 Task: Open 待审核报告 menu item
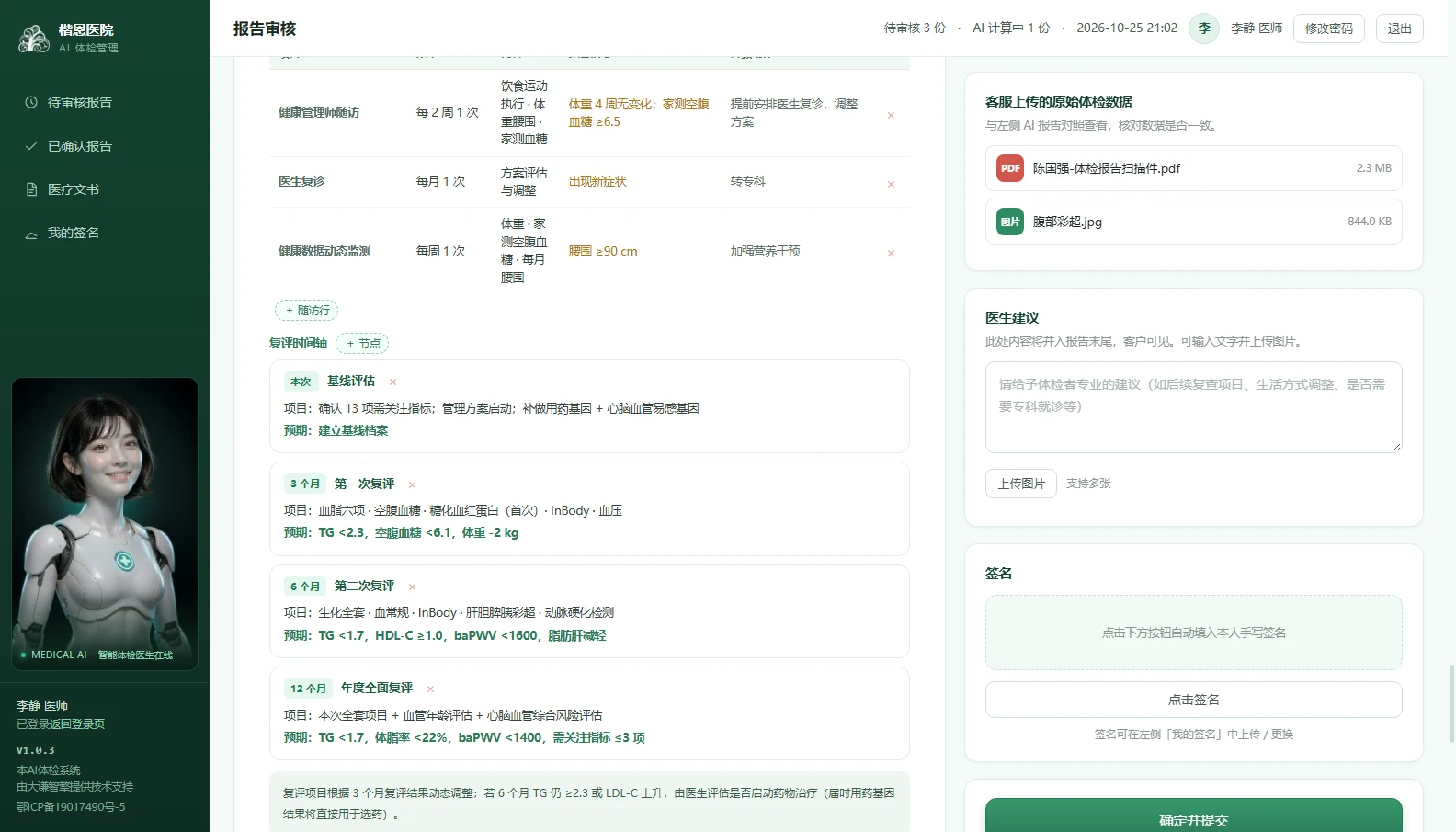pyautogui.click(x=105, y=102)
